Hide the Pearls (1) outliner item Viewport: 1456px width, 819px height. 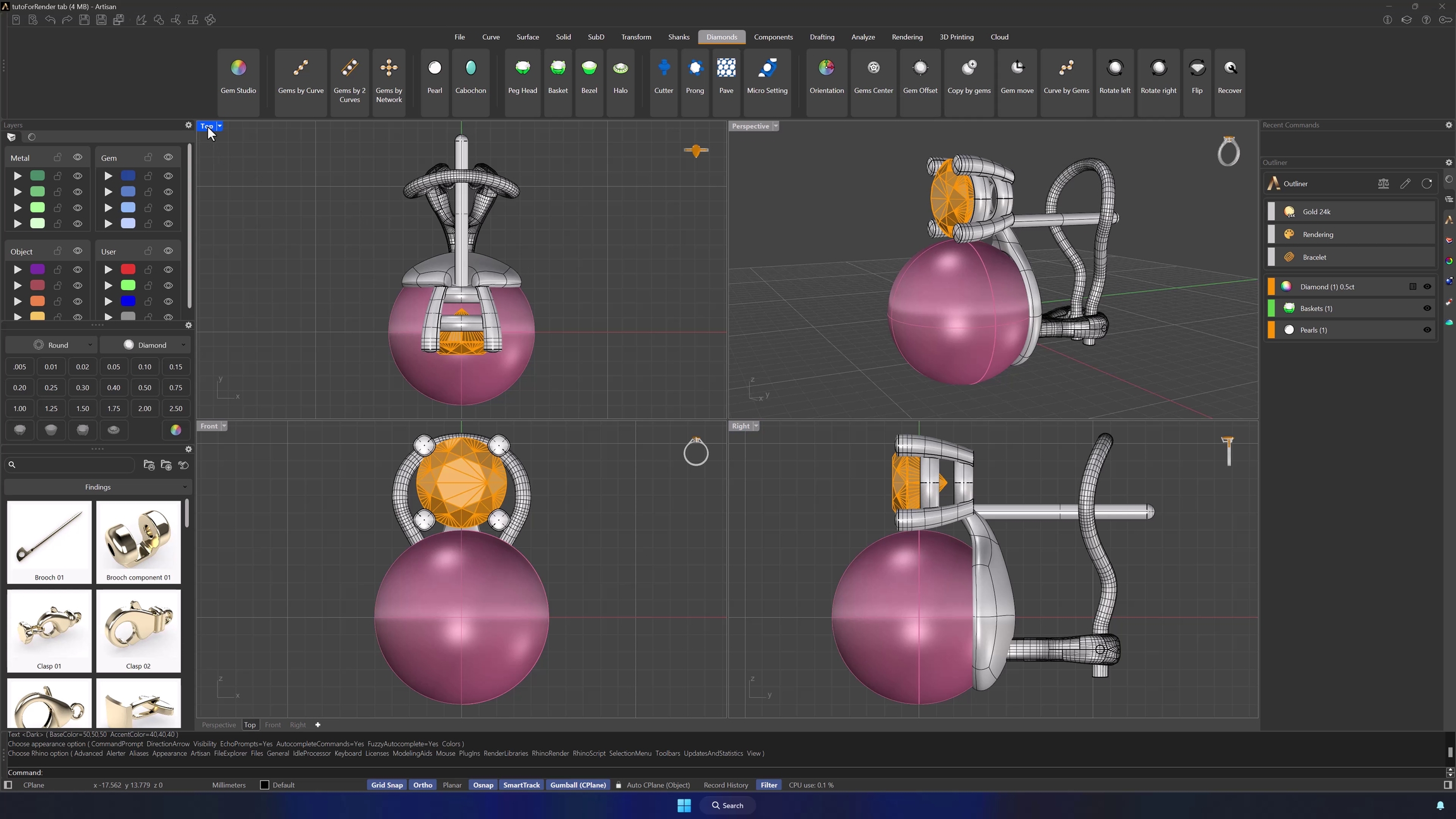pyautogui.click(x=1427, y=330)
